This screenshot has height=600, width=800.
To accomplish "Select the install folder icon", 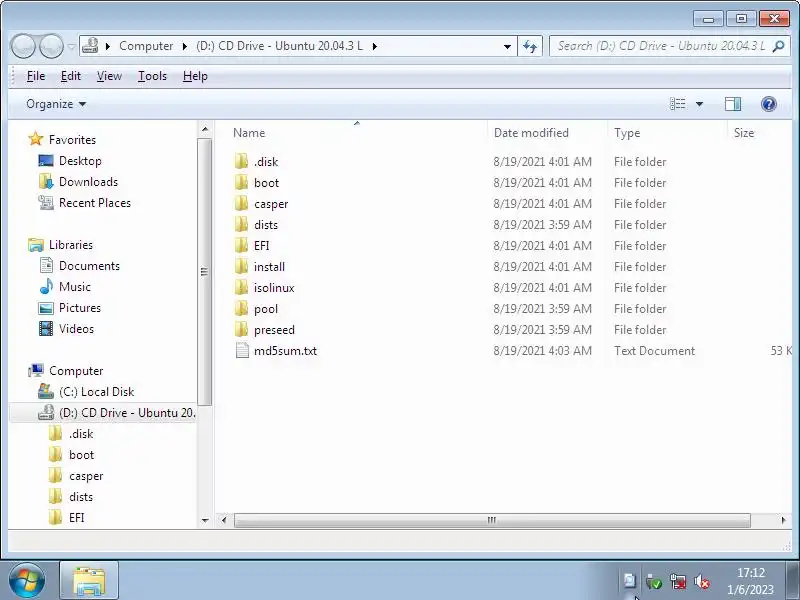I will 242,266.
